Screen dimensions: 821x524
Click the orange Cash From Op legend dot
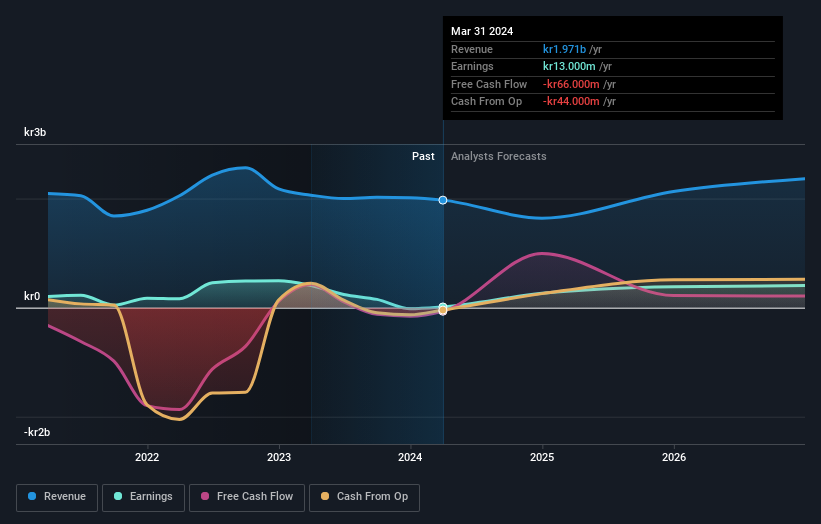coord(325,496)
